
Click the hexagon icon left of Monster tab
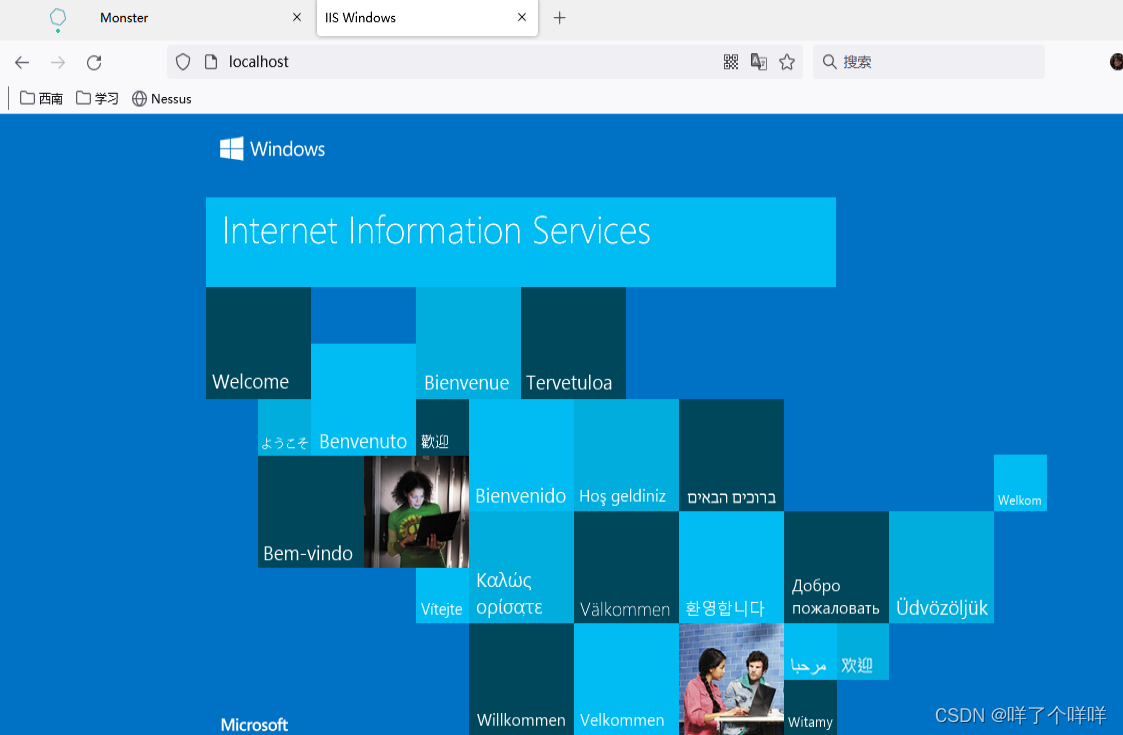pos(58,19)
